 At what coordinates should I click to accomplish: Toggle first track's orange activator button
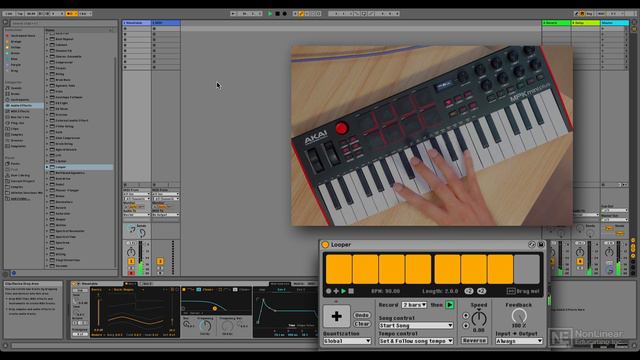click(x=131, y=261)
